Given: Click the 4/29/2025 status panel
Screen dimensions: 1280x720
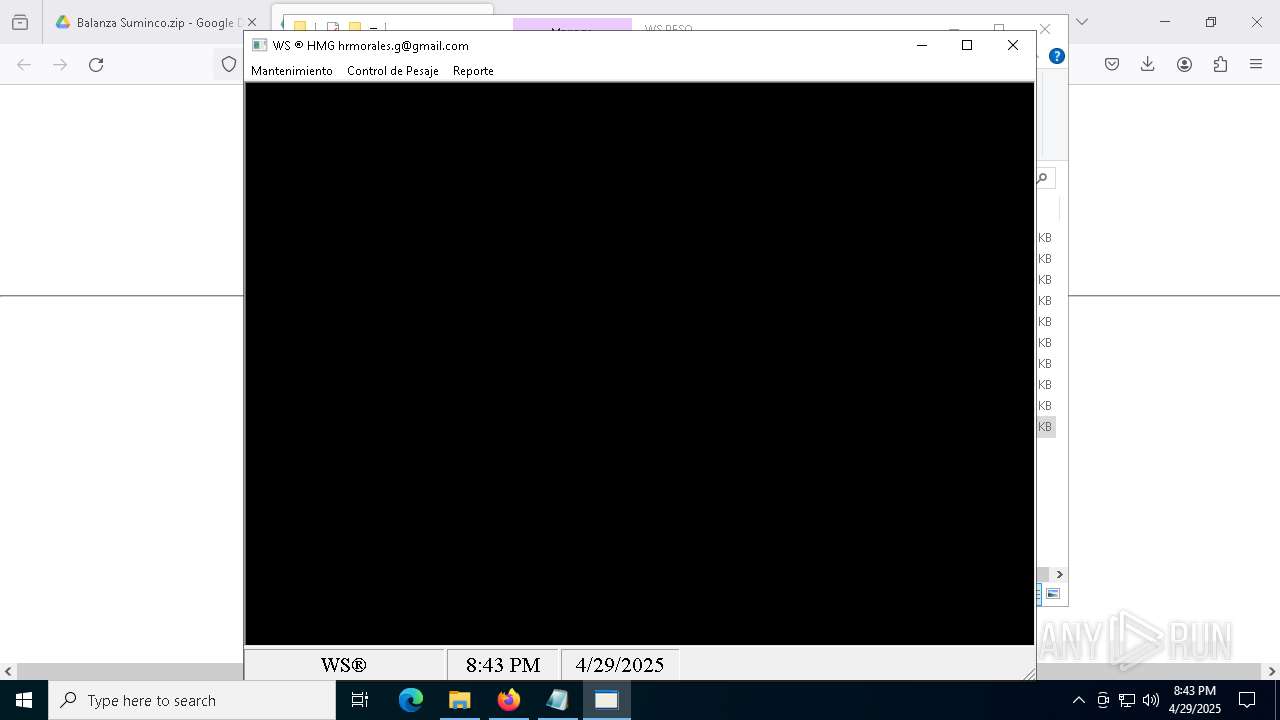Looking at the screenshot, I should coord(619,665).
